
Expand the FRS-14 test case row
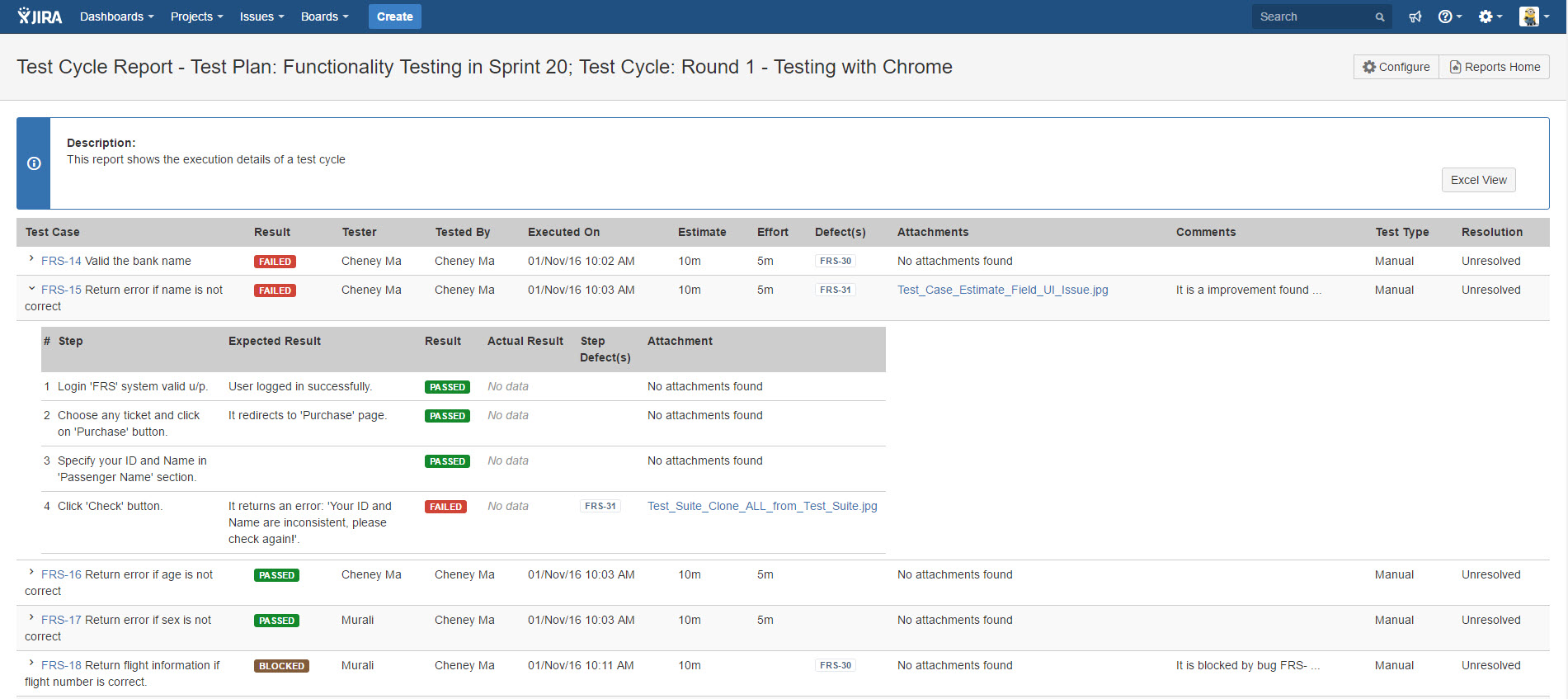tap(31, 259)
